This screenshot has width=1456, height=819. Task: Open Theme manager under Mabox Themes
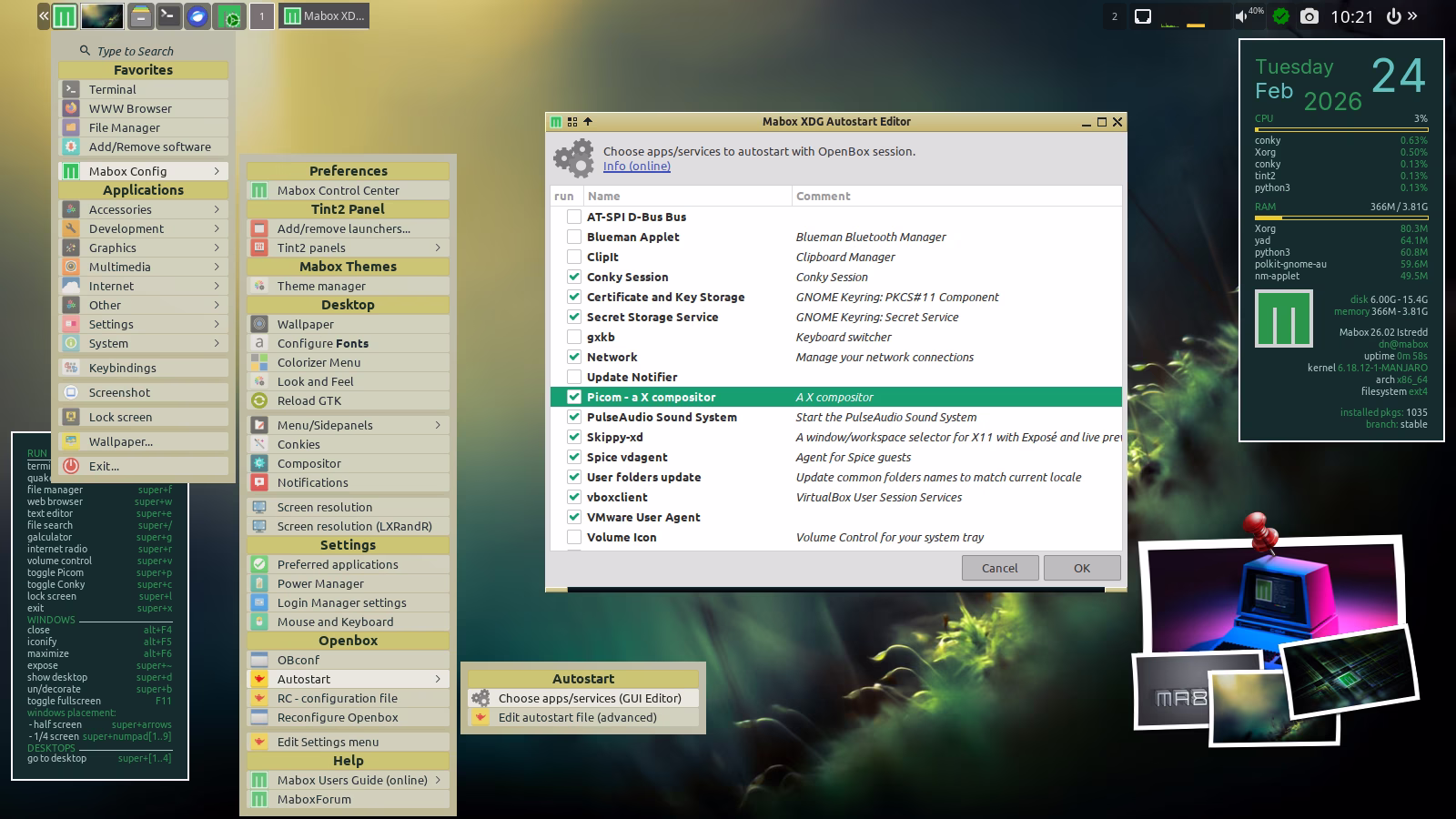[x=320, y=286]
